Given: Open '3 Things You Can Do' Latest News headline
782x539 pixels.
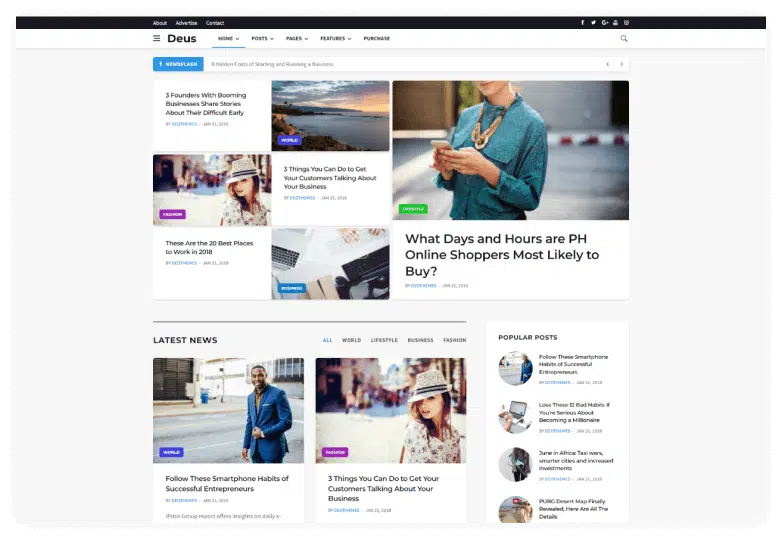Looking at the screenshot, I should [x=383, y=488].
